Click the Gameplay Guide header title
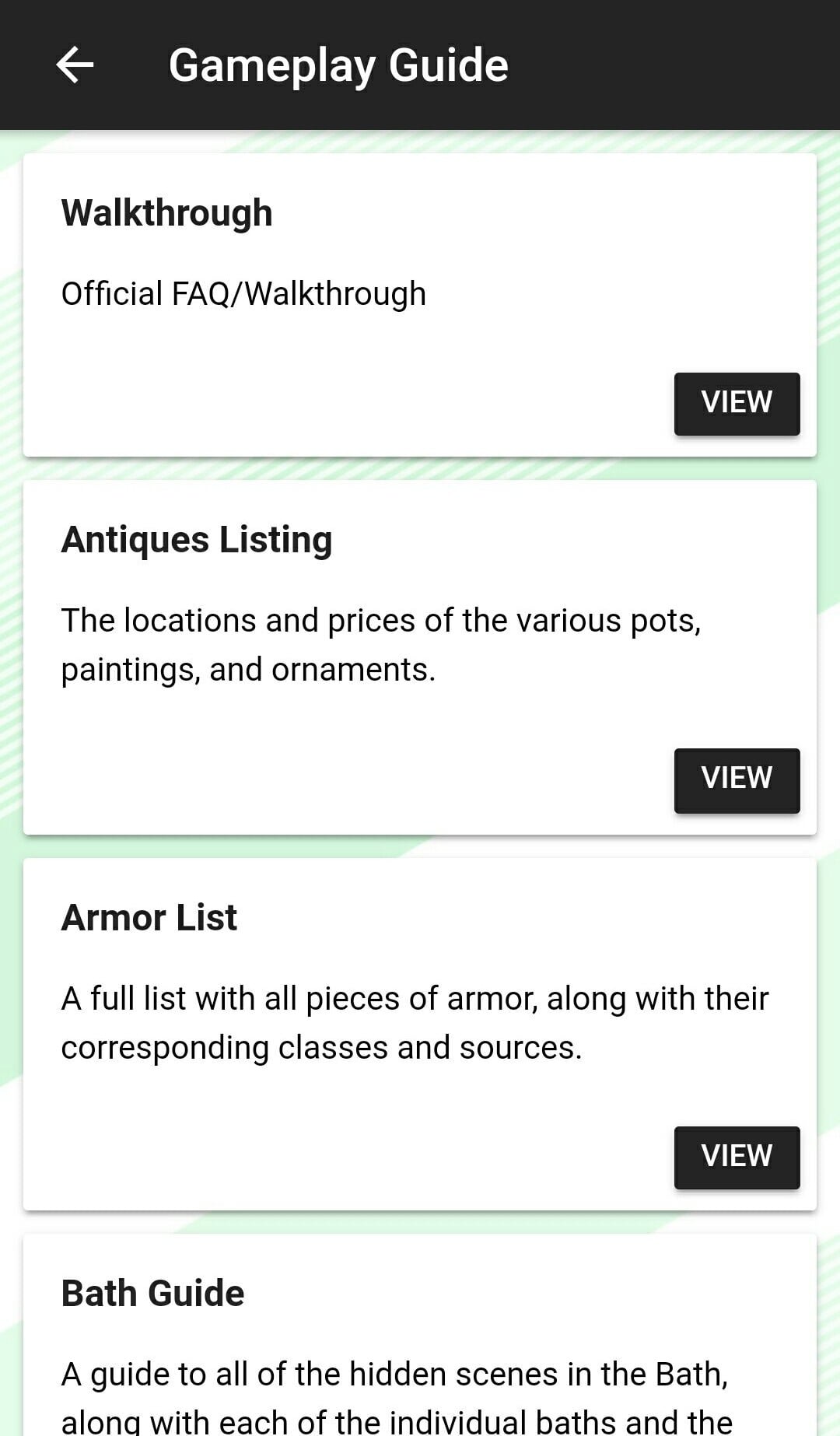The image size is (840, 1436). [x=338, y=65]
